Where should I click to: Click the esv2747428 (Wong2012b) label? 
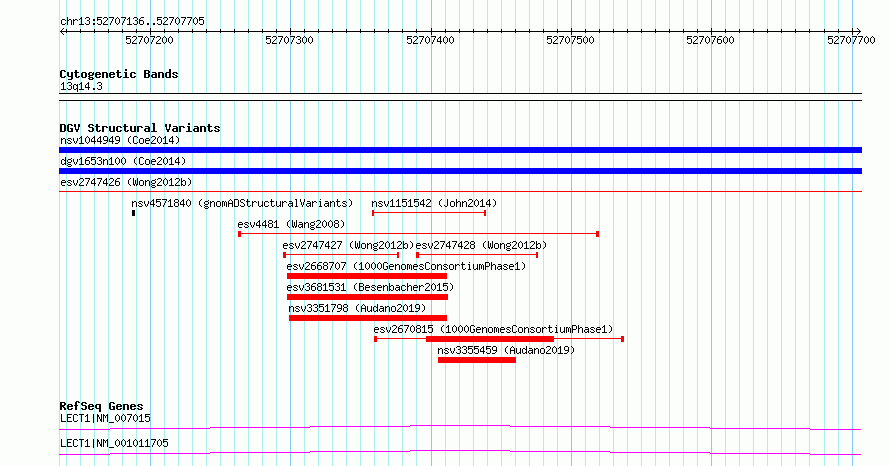[x=481, y=245]
